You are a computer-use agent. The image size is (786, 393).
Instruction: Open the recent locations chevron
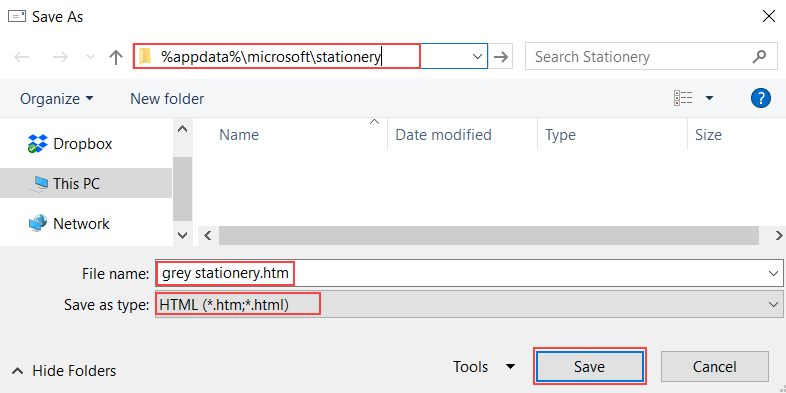[x=91, y=57]
